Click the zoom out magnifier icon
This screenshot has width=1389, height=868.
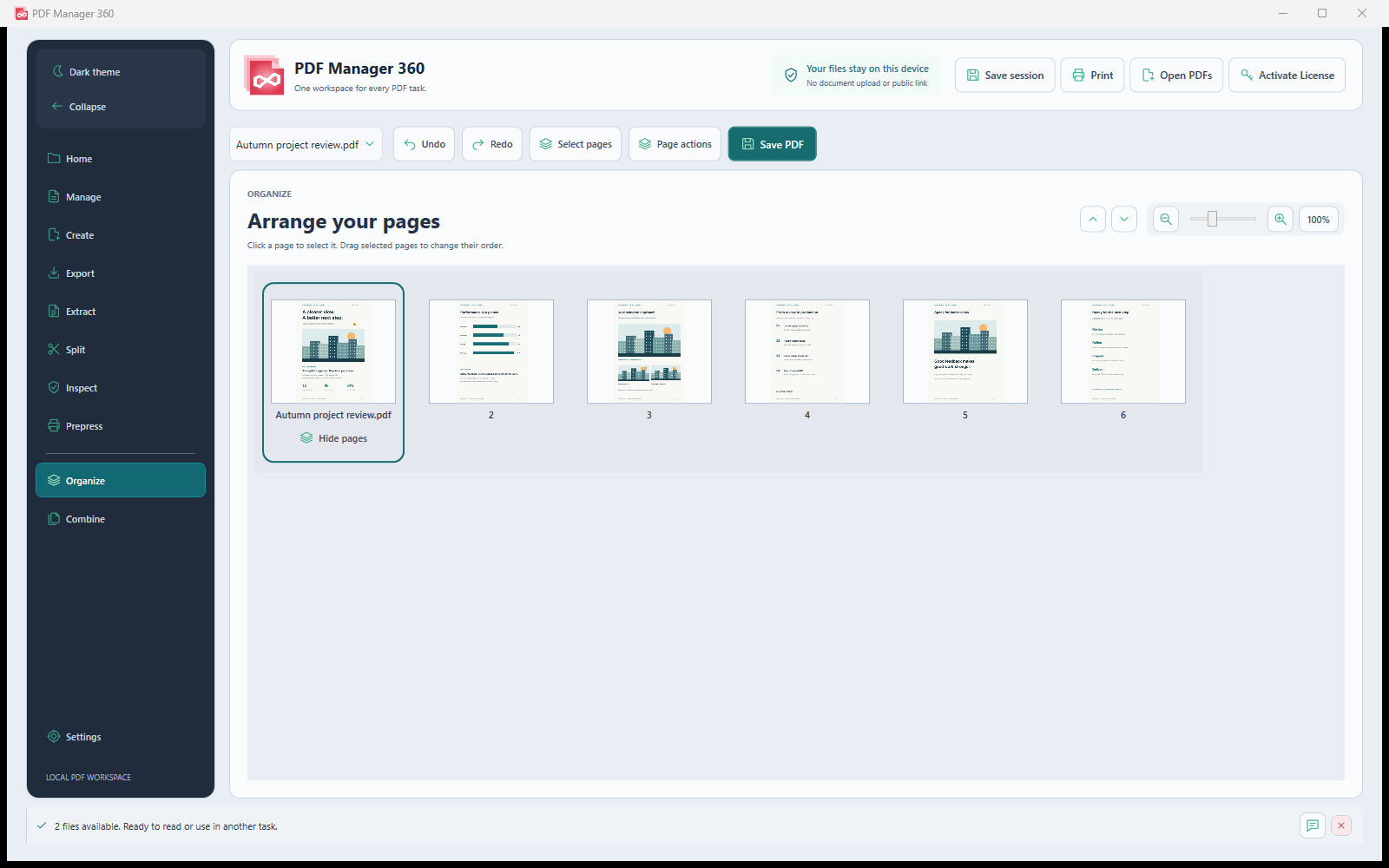(x=1166, y=220)
